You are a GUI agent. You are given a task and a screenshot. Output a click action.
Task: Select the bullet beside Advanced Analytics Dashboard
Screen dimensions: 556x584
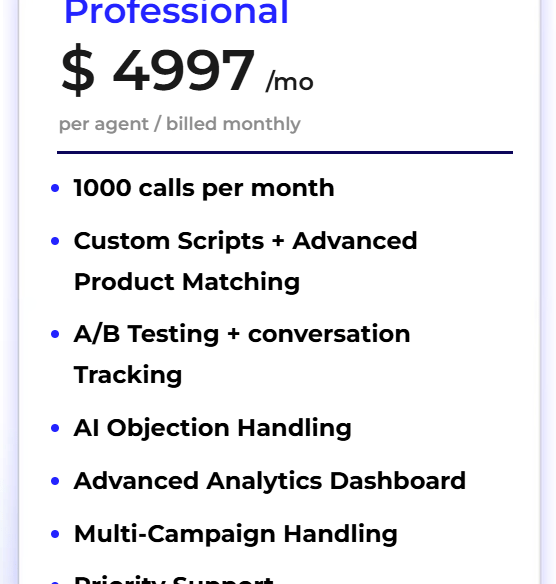pyautogui.click(x=55, y=481)
